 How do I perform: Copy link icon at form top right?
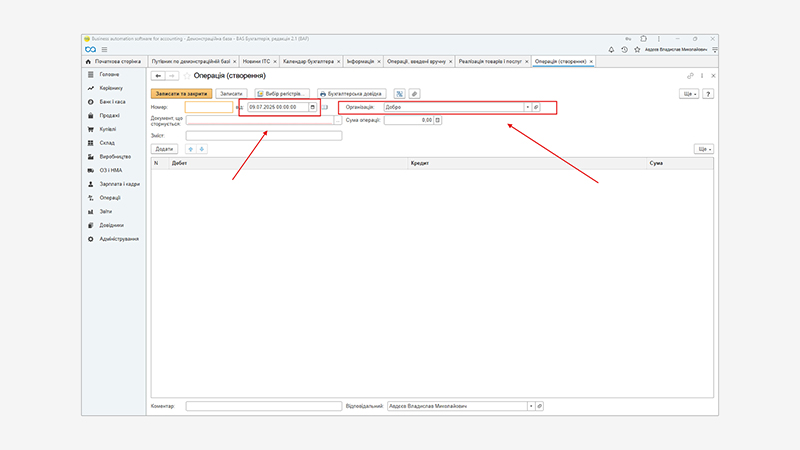point(690,76)
